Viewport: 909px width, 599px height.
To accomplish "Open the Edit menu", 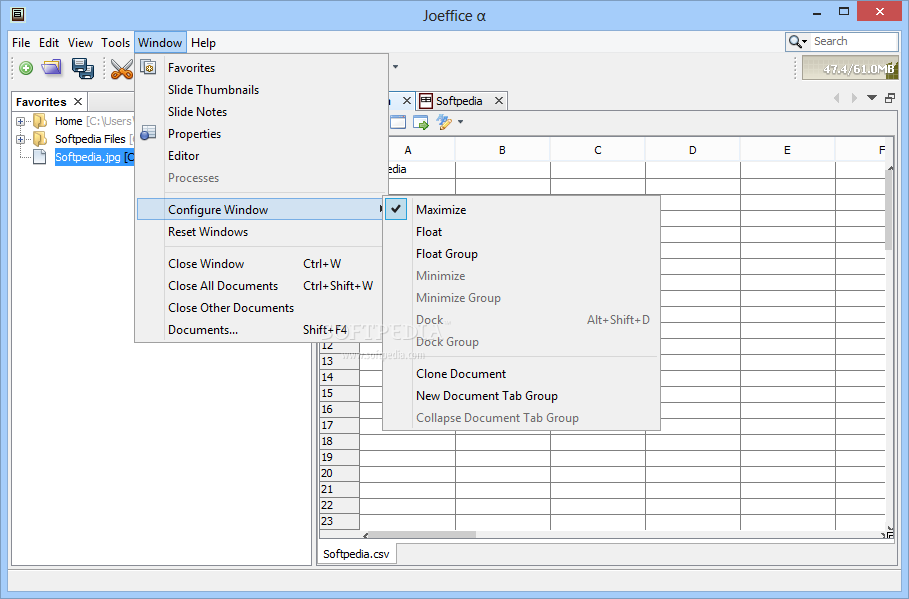I will click(49, 43).
